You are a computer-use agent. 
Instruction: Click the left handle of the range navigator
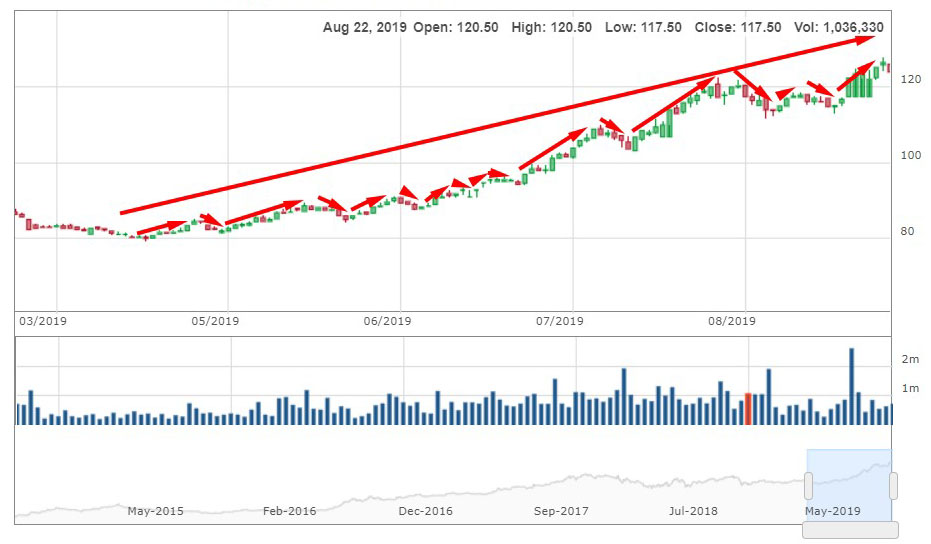(x=808, y=486)
